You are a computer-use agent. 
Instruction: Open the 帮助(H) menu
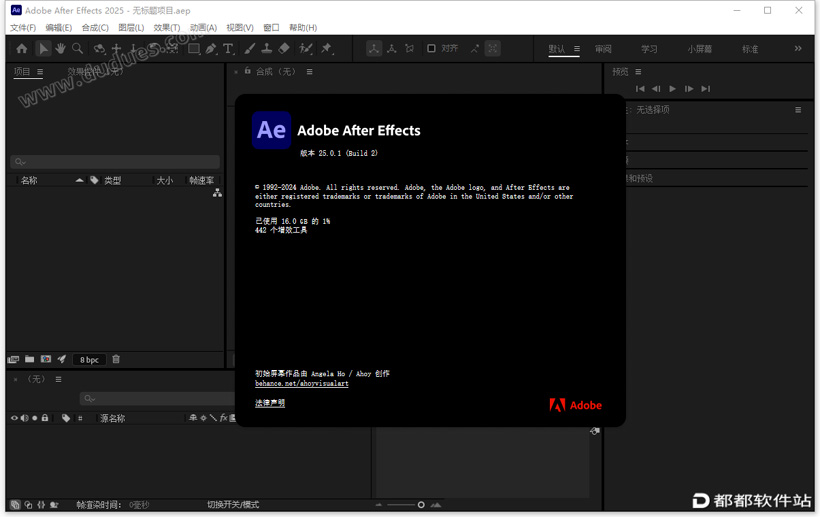pos(303,28)
